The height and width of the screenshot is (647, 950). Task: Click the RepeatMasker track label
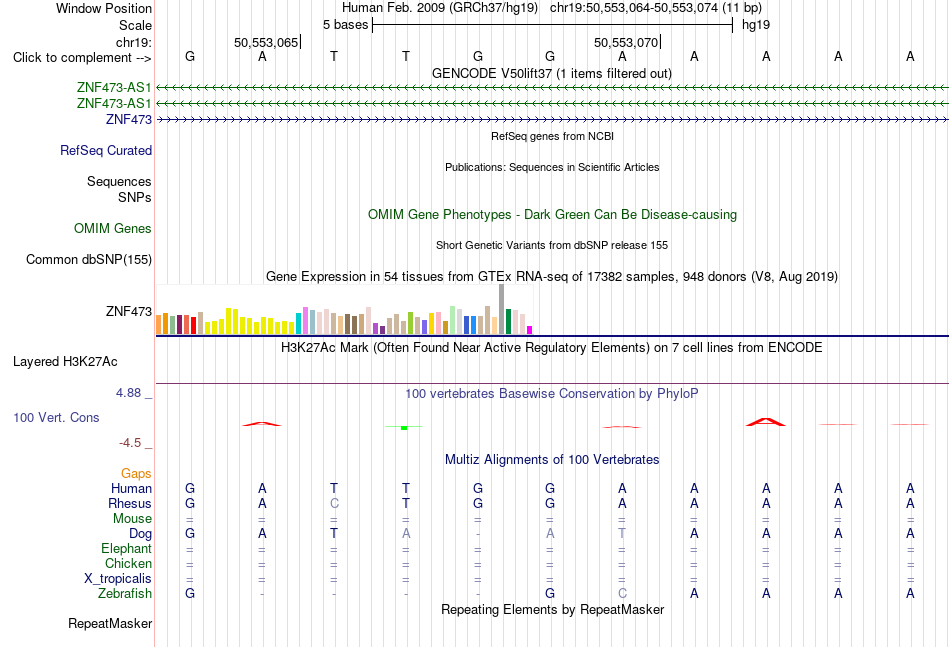[110, 623]
